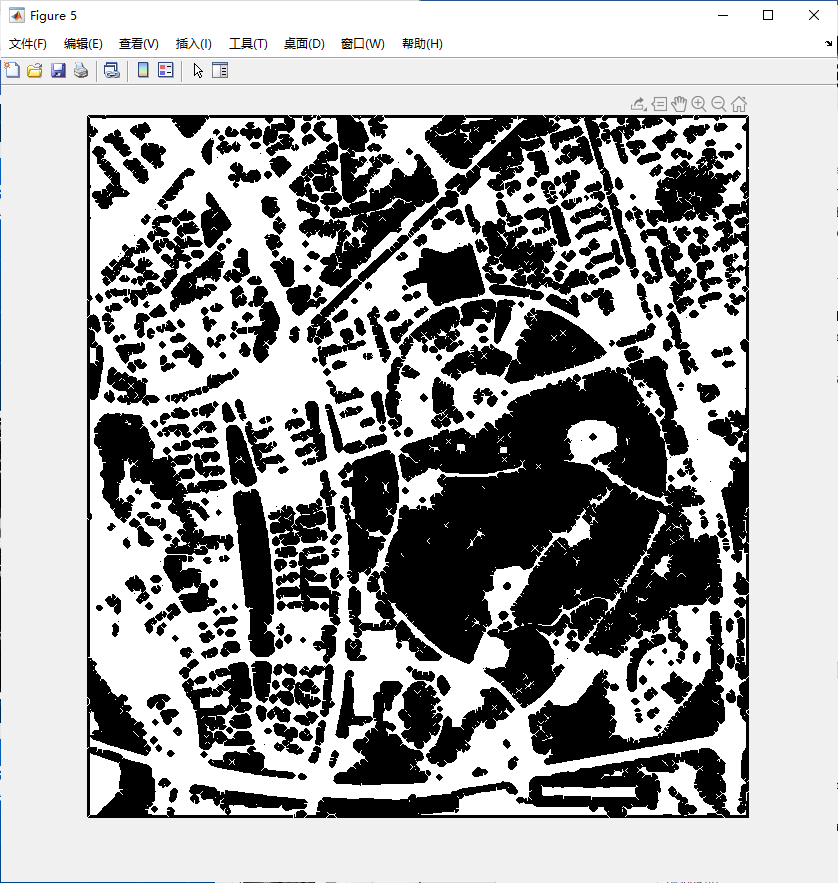Click the New Figure icon

click(12, 70)
